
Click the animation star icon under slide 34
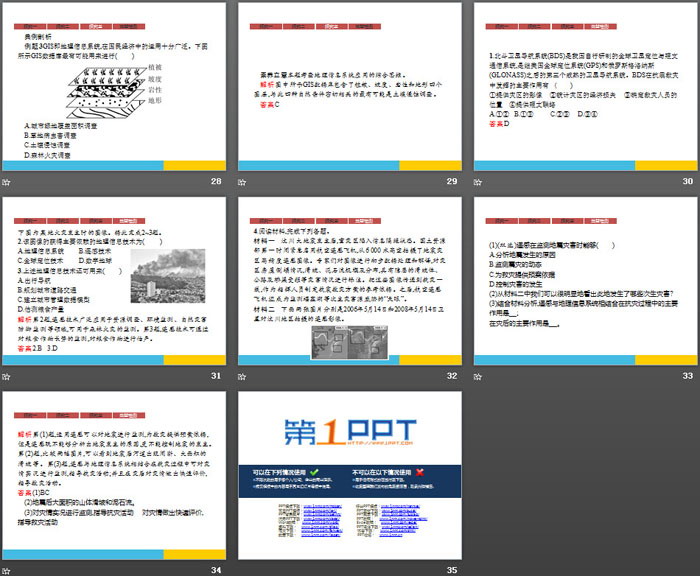pyautogui.click(x=6, y=571)
